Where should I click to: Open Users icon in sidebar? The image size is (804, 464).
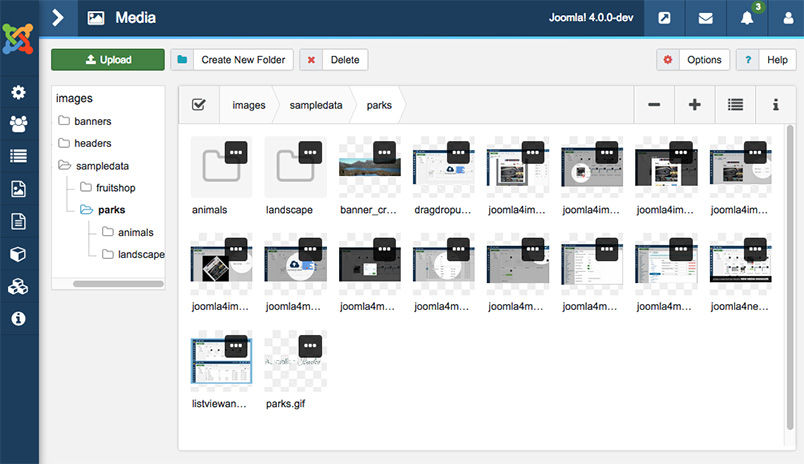pyautogui.click(x=18, y=124)
